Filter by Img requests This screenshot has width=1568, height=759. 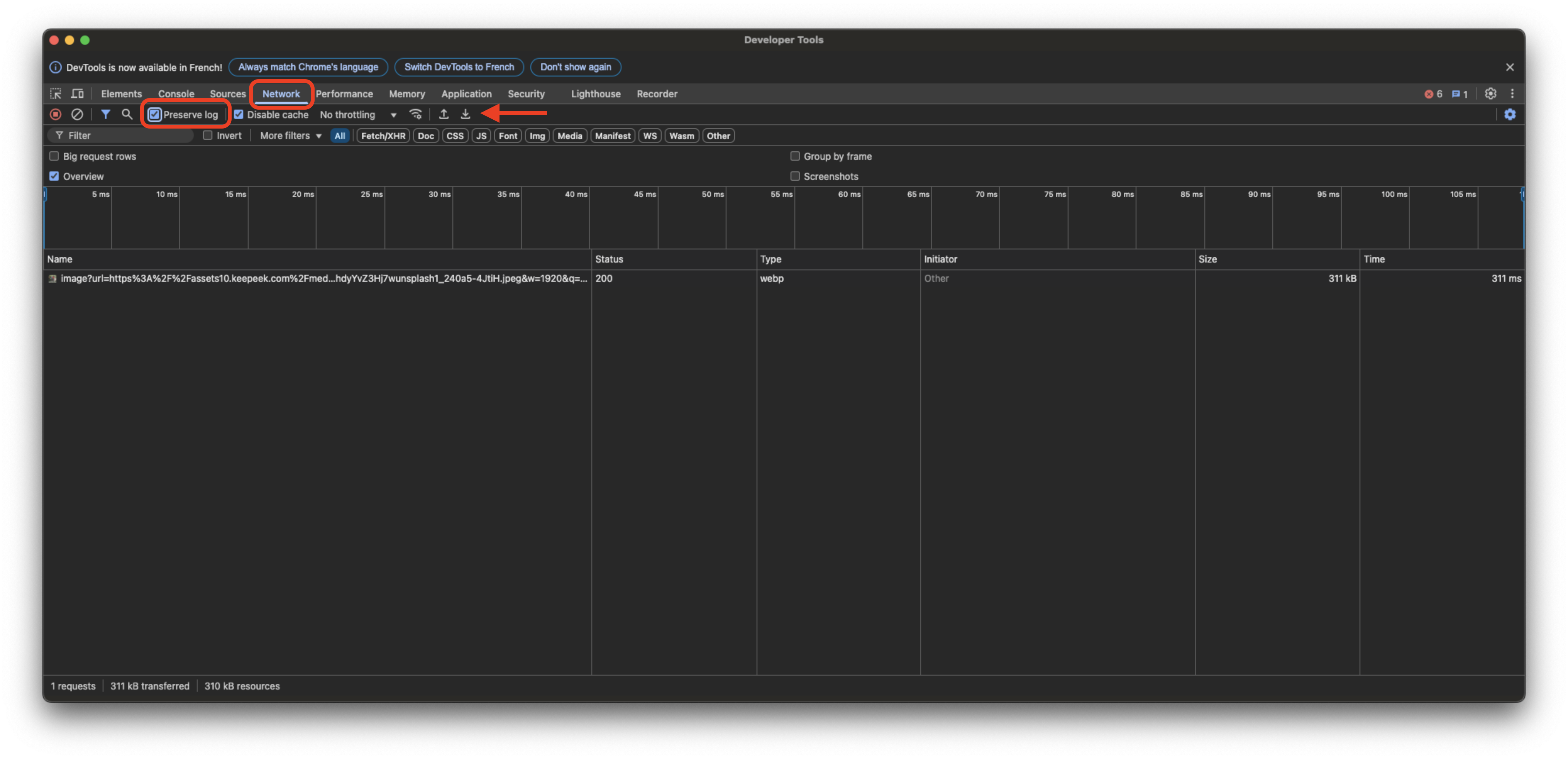[537, 136]
